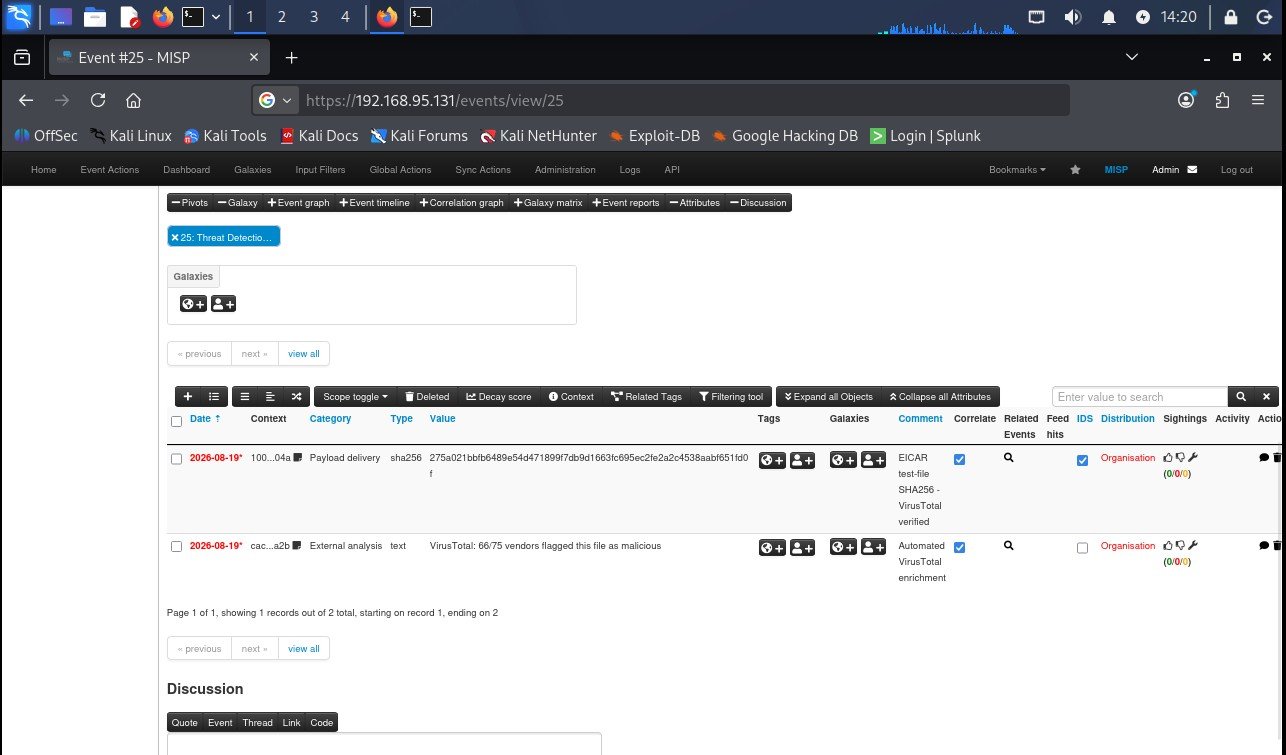Click upper view all pagination link

(304, 353)
